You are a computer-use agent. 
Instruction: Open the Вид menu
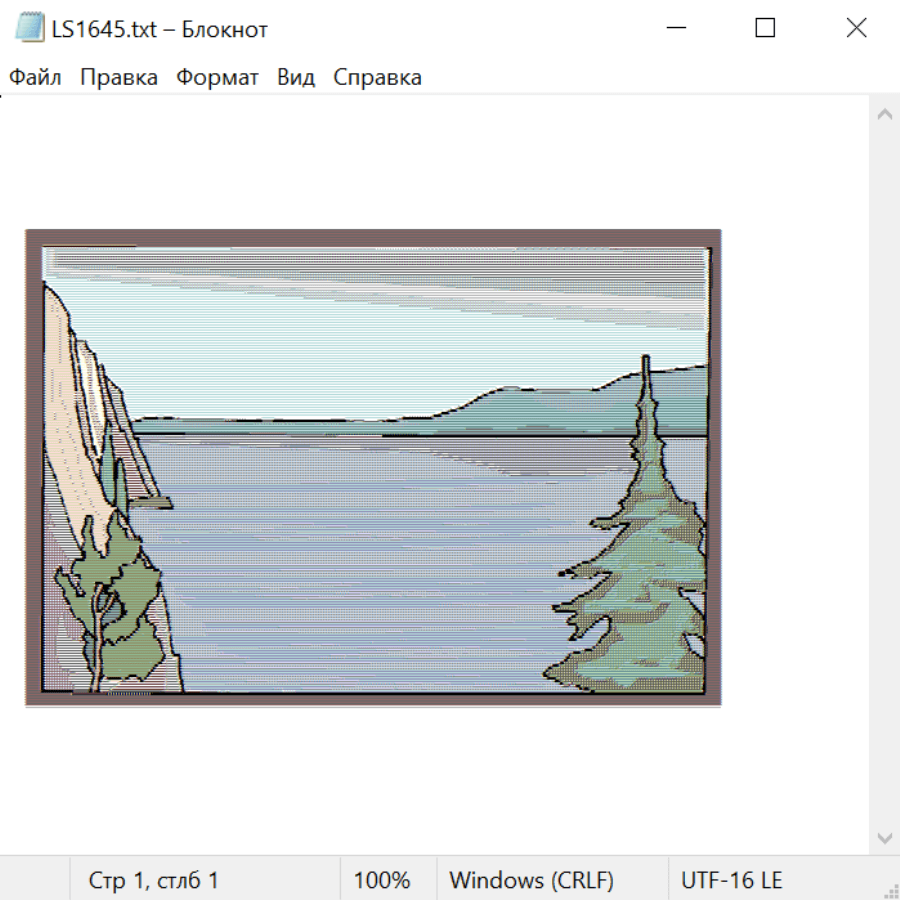tap(296, 77)
